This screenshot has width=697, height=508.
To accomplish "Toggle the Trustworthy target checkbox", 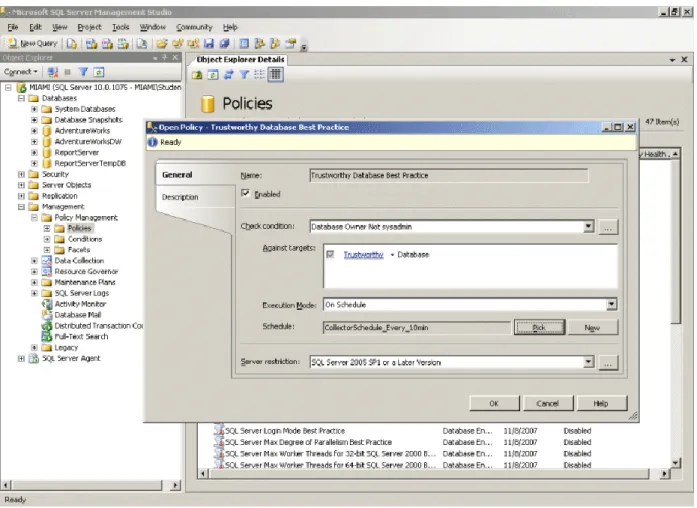I will pos(330,254).
